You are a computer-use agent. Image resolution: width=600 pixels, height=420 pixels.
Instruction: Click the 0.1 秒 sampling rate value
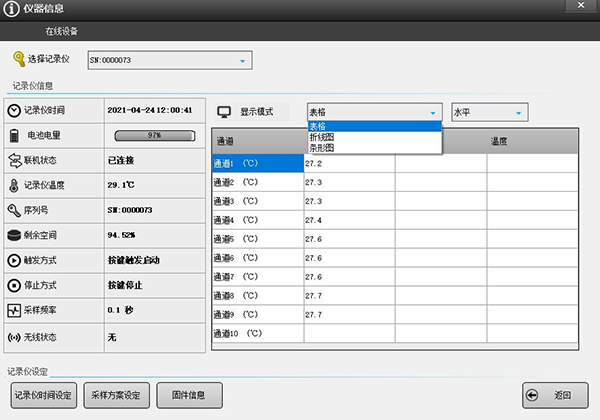coord(120,310)
